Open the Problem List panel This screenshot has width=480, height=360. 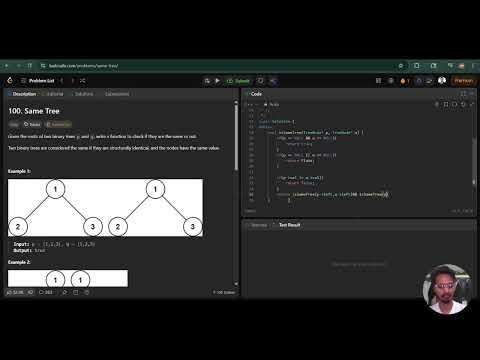click(38, 81)
